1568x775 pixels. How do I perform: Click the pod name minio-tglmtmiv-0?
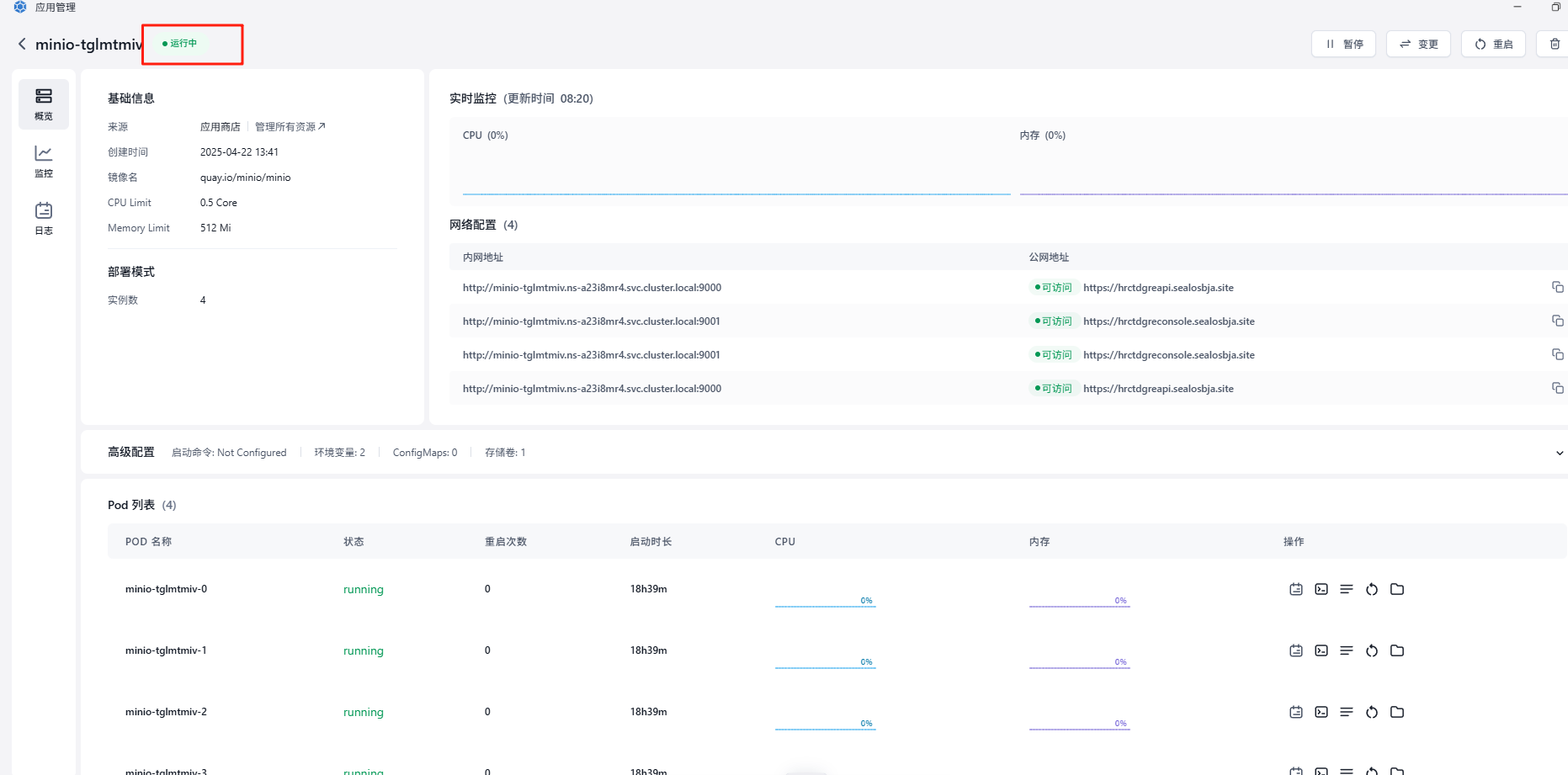point(166,589)
